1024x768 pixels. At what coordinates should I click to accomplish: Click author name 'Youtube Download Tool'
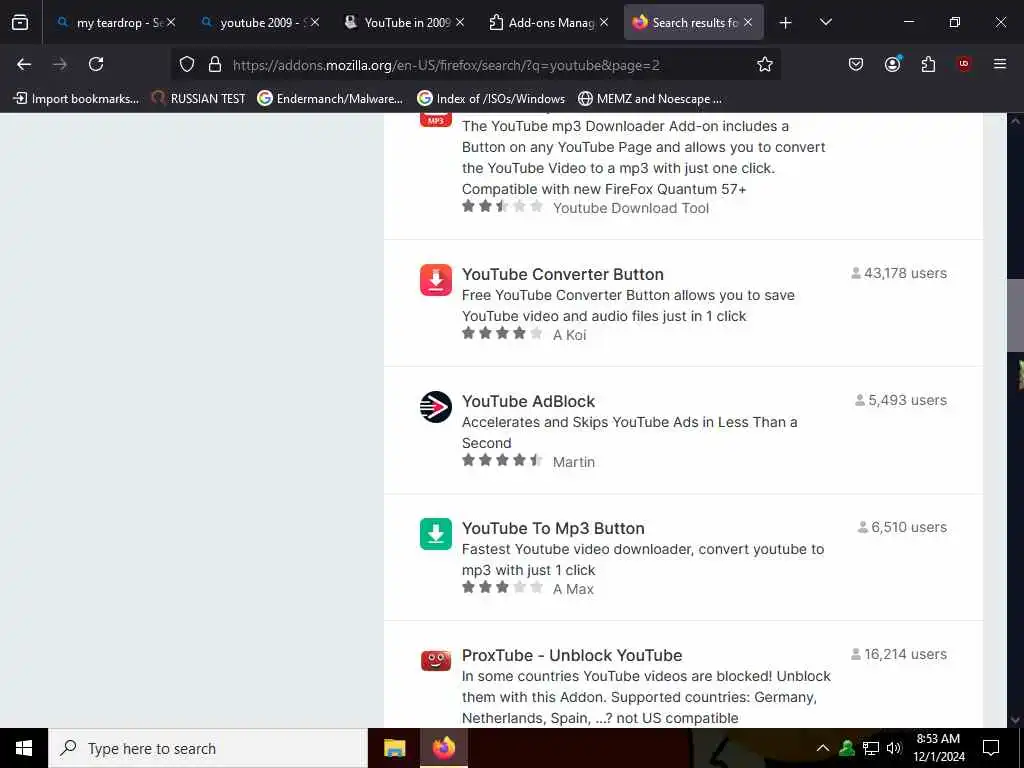tap(631, 208)
